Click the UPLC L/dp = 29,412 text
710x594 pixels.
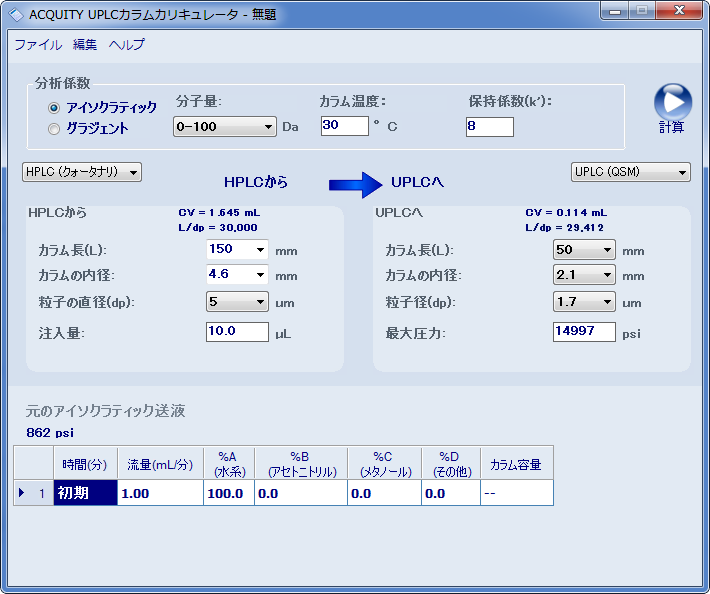coord(565,227)
